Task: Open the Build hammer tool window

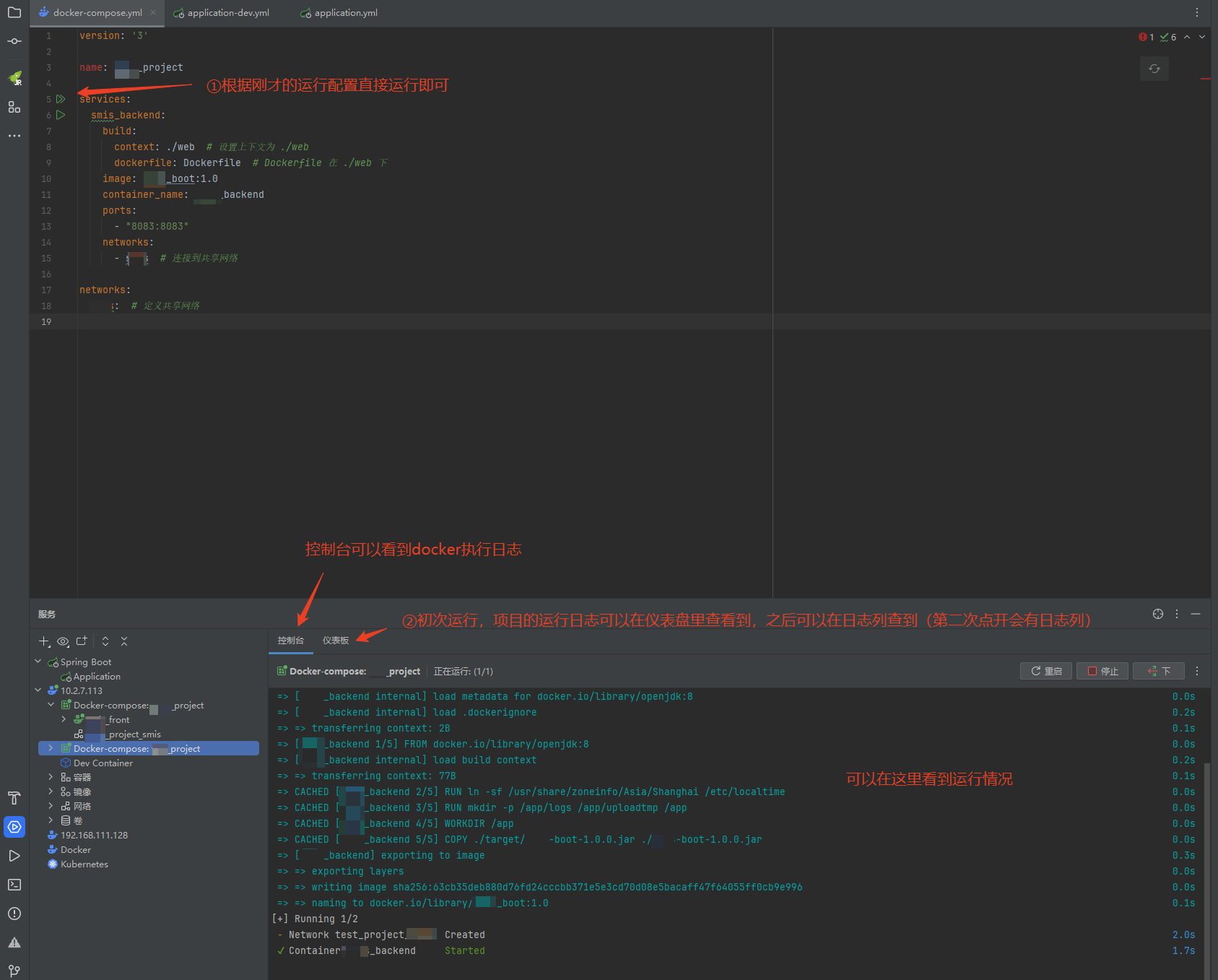Action: [14, 798]
